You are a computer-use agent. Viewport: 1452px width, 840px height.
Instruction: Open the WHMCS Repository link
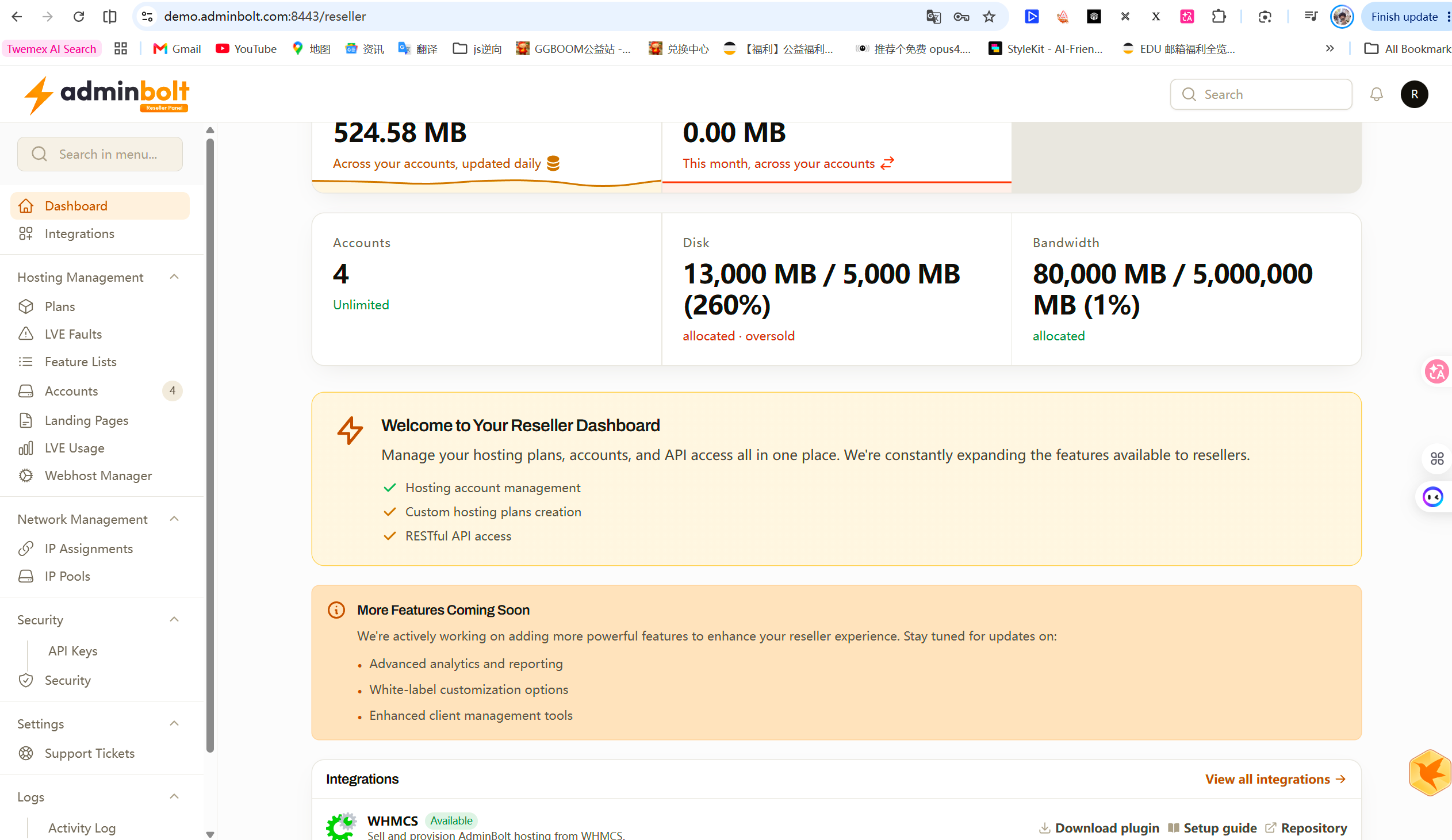(x=1305, y=828)
